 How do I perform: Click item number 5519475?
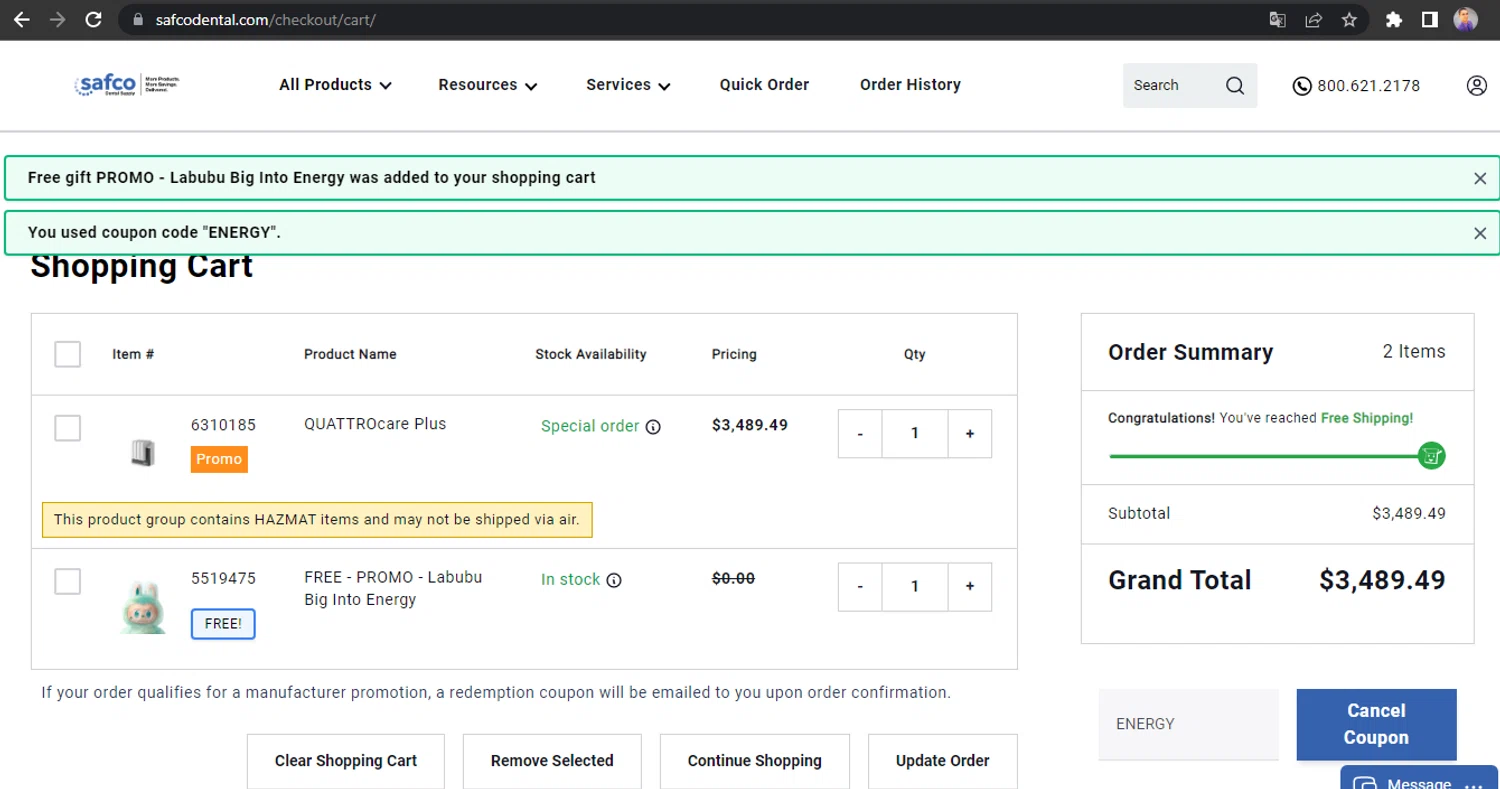[x=223, y=579]
